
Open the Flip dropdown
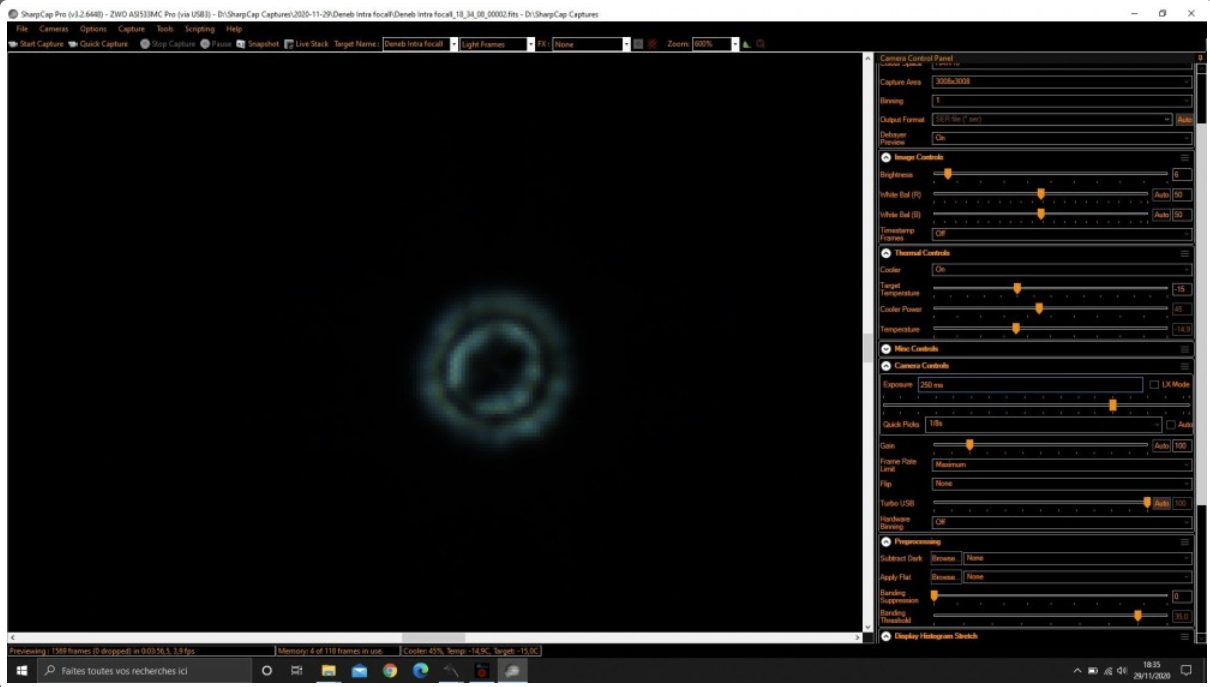(1061, 483)
